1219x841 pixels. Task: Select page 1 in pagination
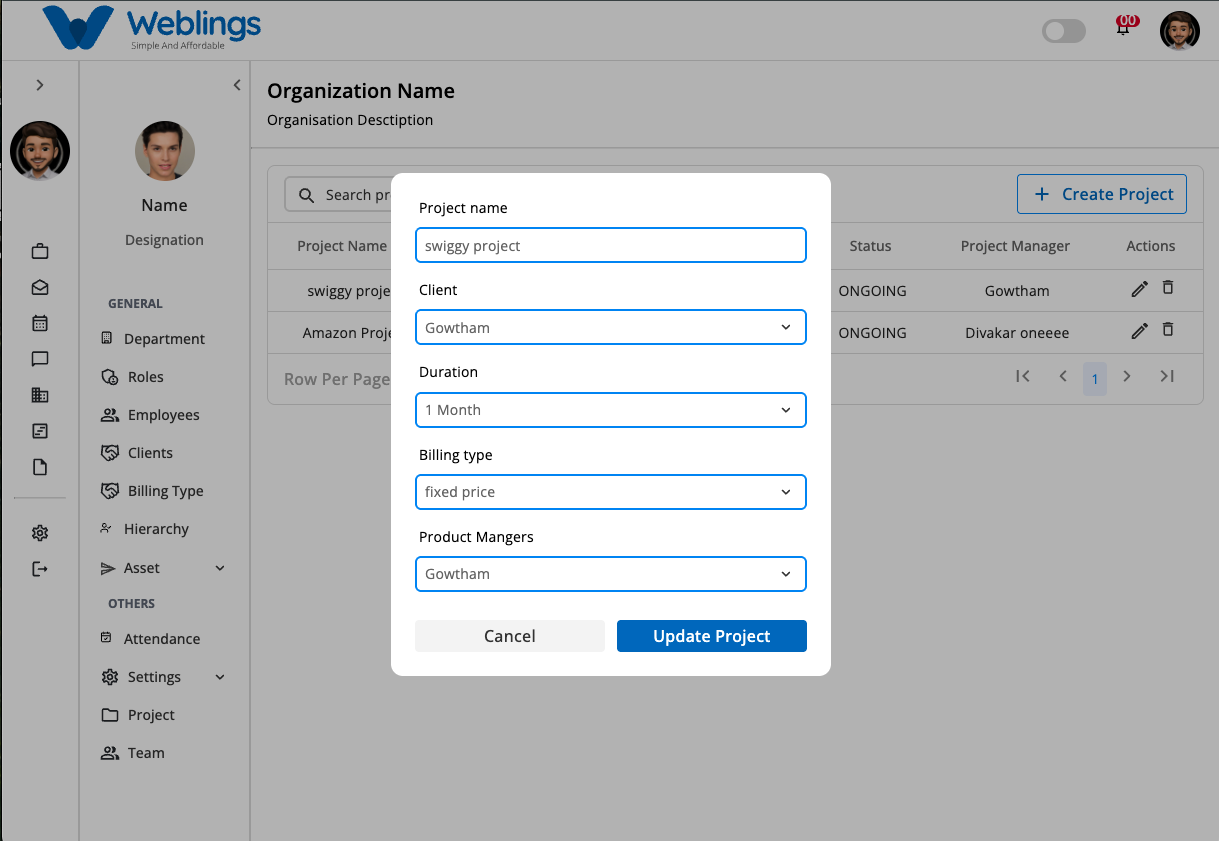(1095, 378)
